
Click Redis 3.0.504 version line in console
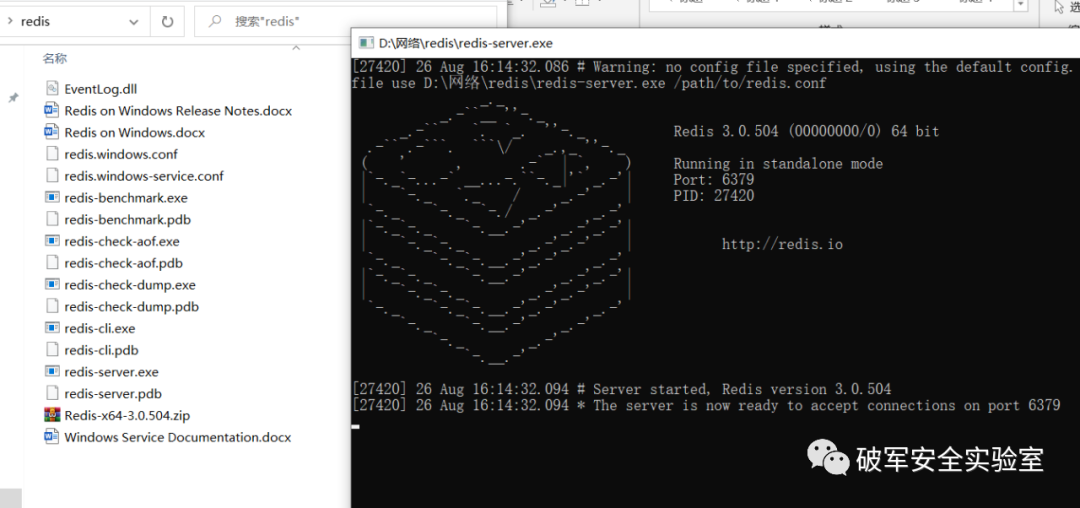(x=806, y=131)
